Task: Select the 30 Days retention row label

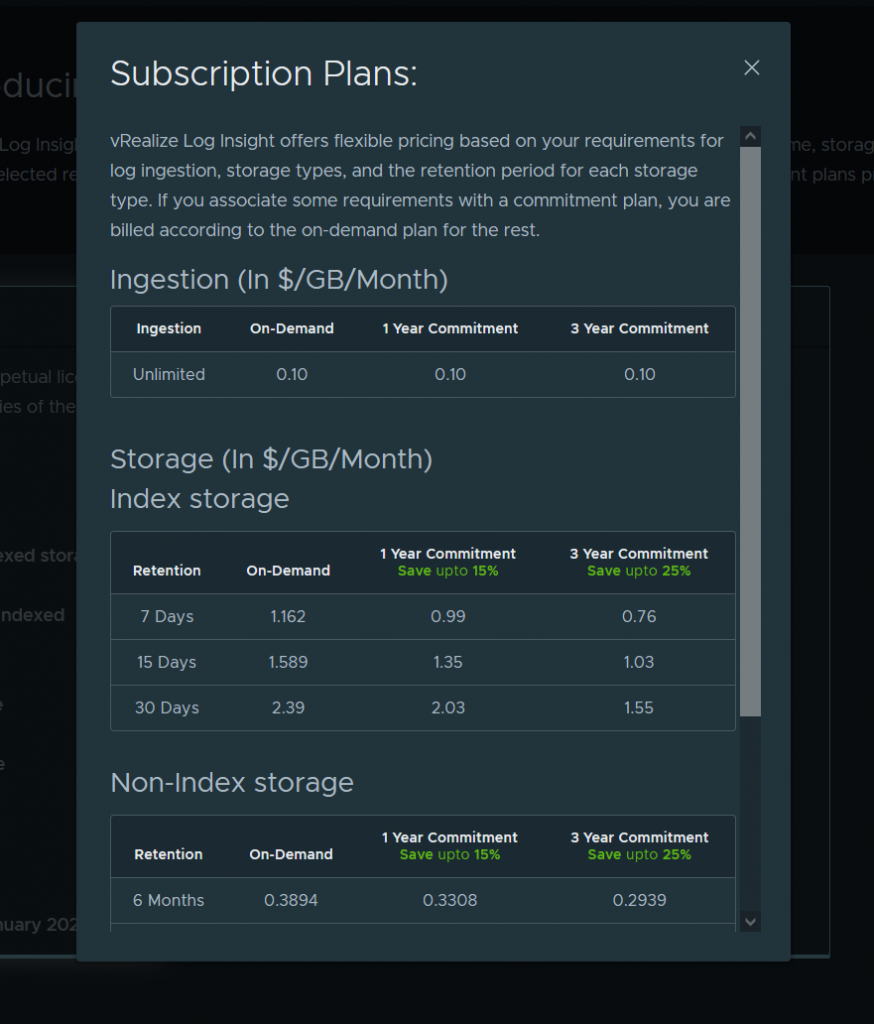Action: coord(167,707)
